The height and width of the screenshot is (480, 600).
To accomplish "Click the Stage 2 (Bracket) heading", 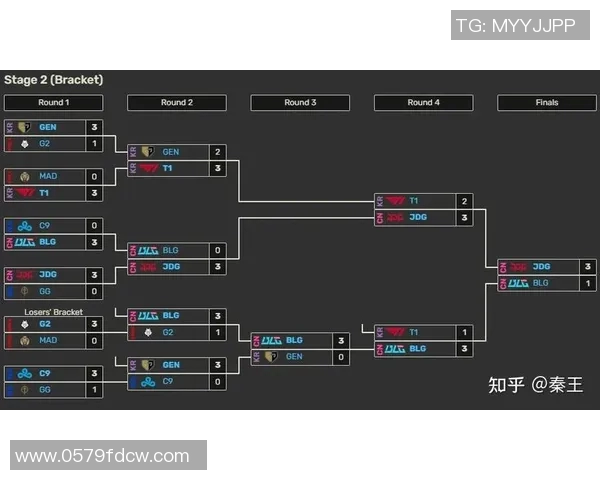I will (54, 80).
